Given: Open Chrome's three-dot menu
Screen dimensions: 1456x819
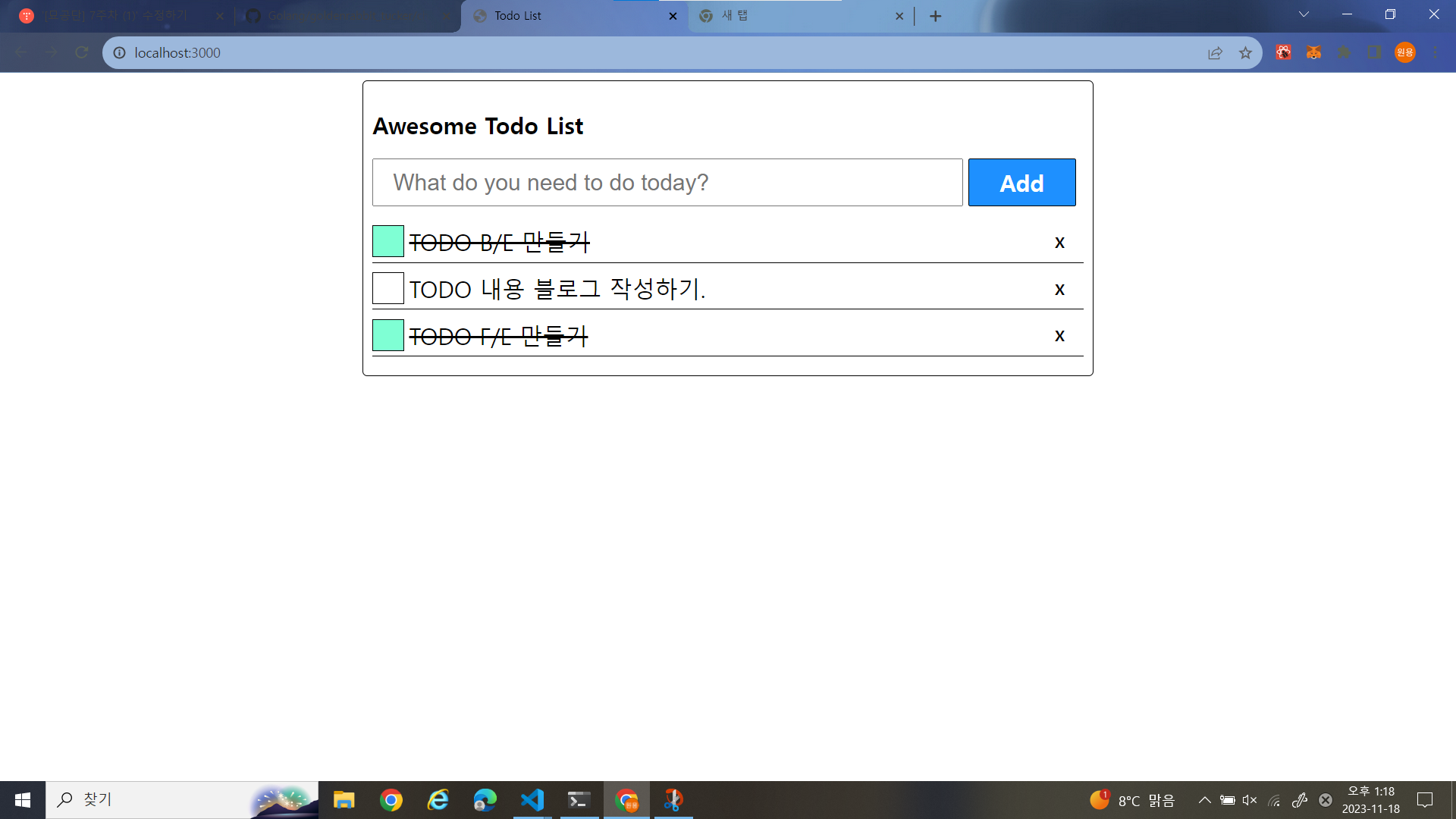Looking at the screenshot, I should coord(1436,52).
